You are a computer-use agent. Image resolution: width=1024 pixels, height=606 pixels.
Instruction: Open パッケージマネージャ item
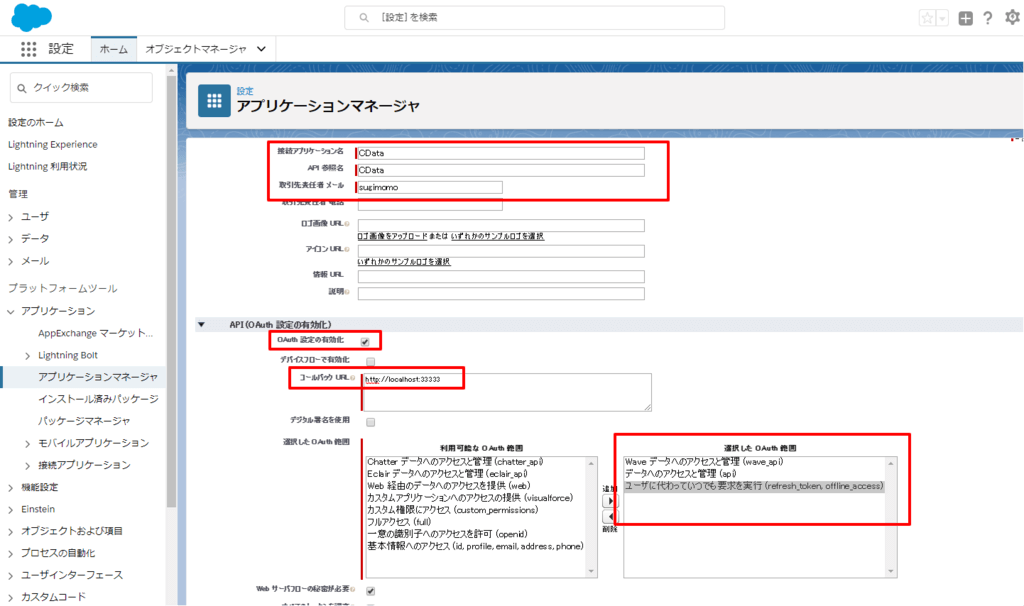[x=84, y=421]
